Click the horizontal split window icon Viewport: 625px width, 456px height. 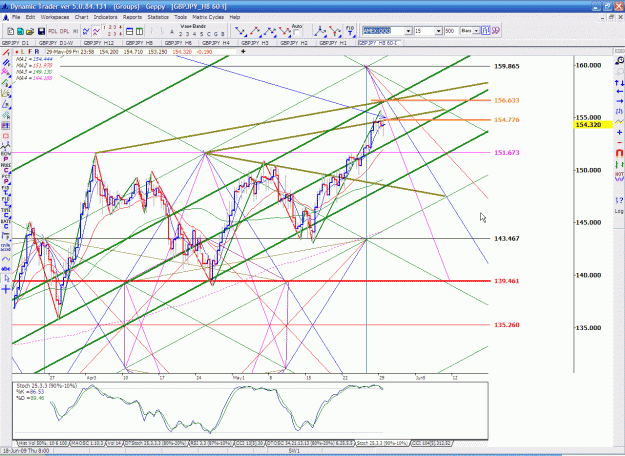coord(129,31)
